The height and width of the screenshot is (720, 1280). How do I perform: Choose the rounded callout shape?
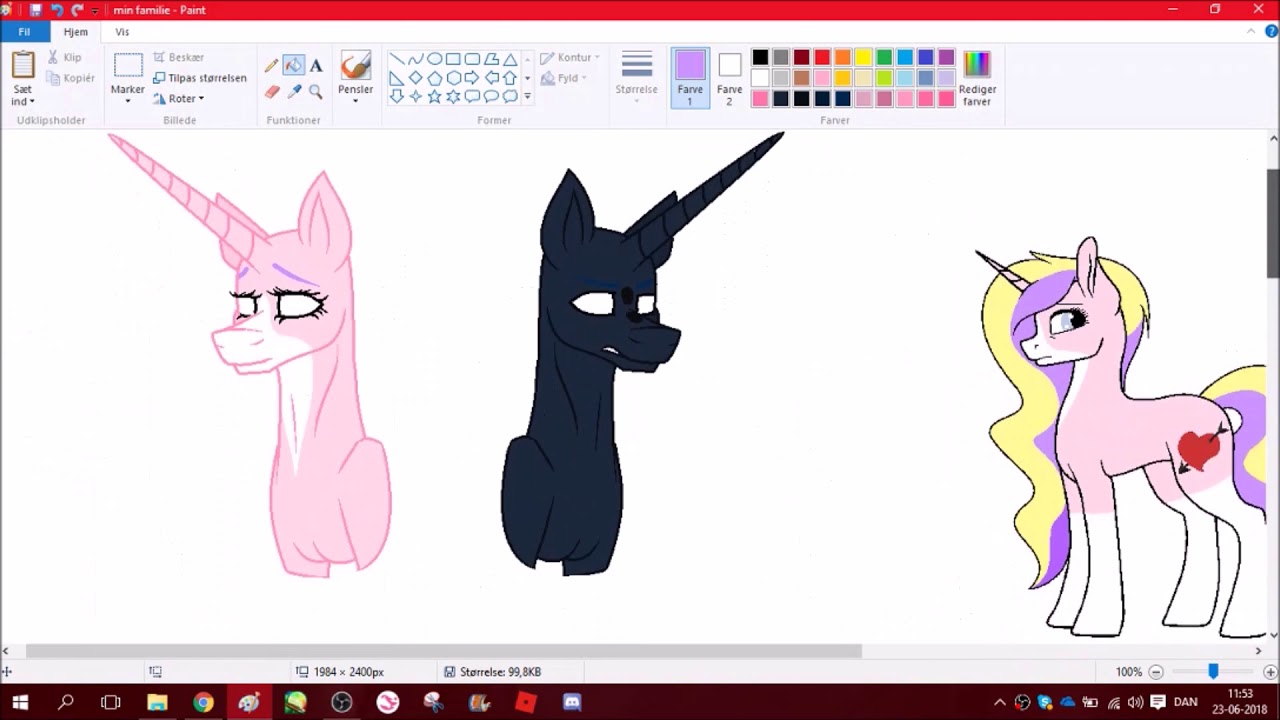pos(472,97)
